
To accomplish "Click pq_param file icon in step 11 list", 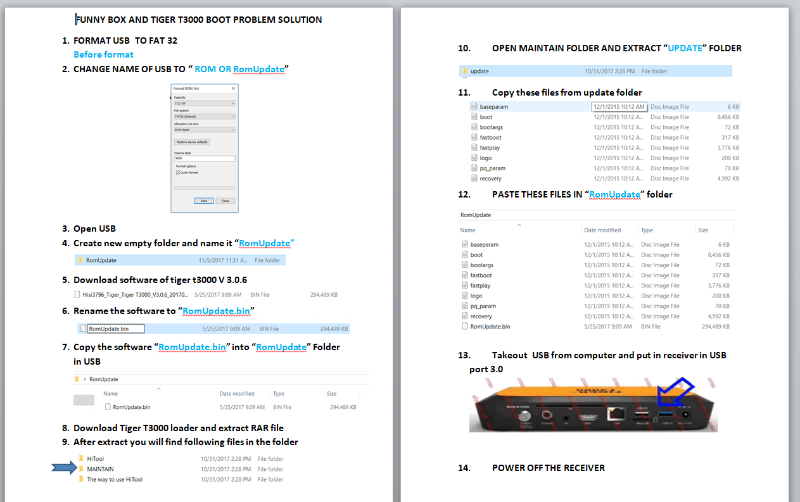I will [474, 168].
